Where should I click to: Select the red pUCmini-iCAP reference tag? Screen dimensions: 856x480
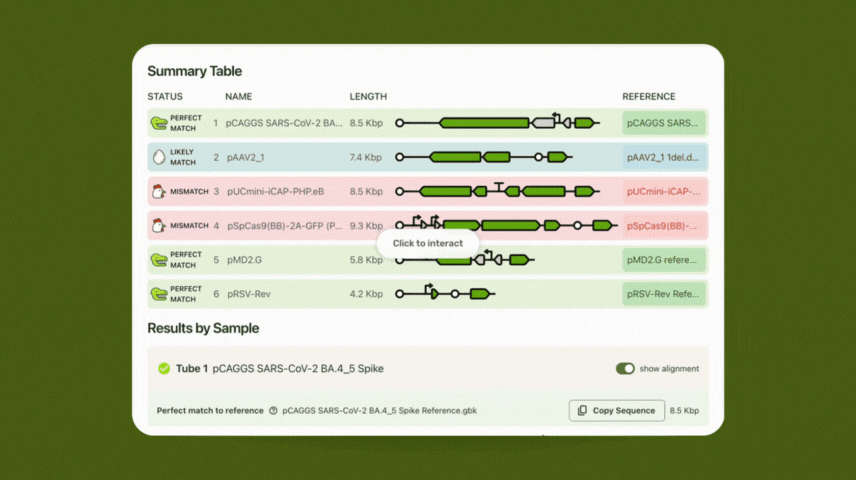pos(665,191)
